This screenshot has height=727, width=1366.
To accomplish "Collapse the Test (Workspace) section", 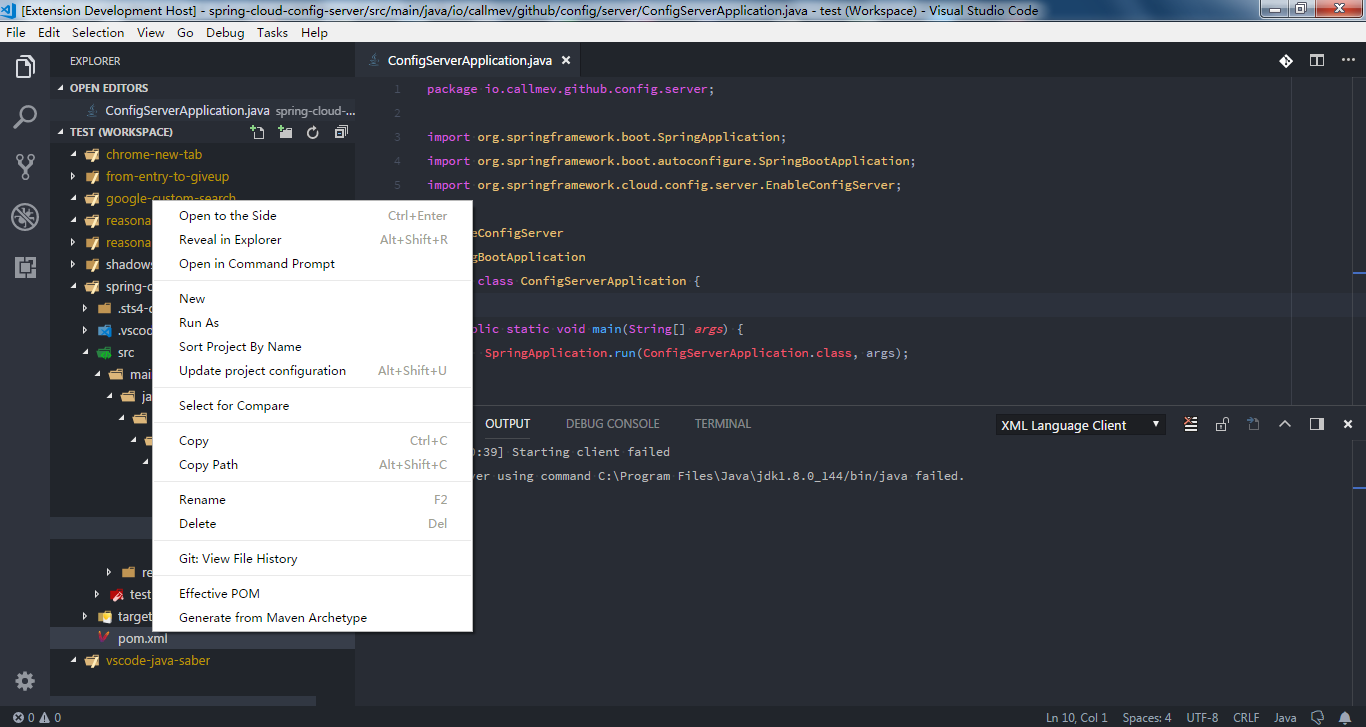I will point(121,132).
